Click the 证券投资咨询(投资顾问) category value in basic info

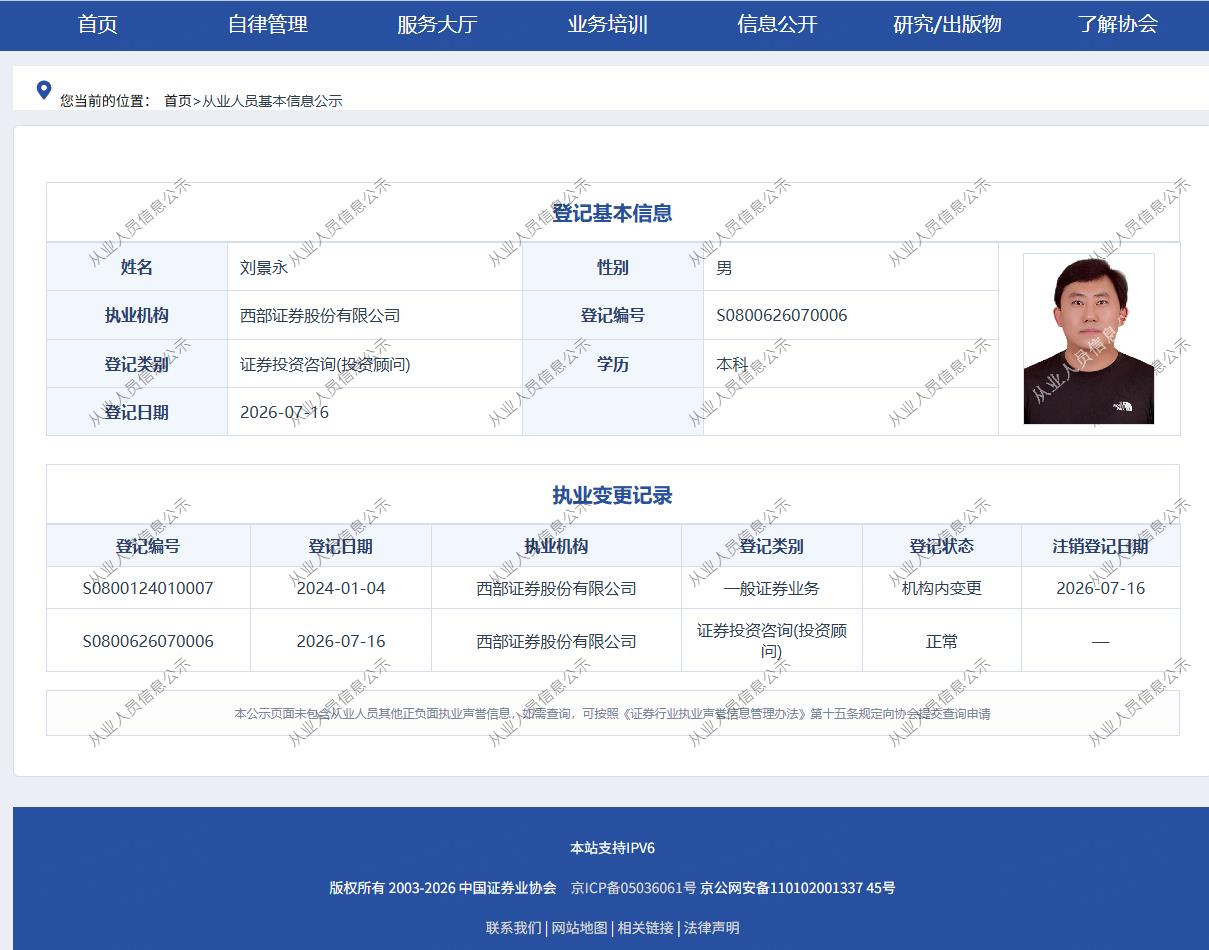(x=325, y=364)
